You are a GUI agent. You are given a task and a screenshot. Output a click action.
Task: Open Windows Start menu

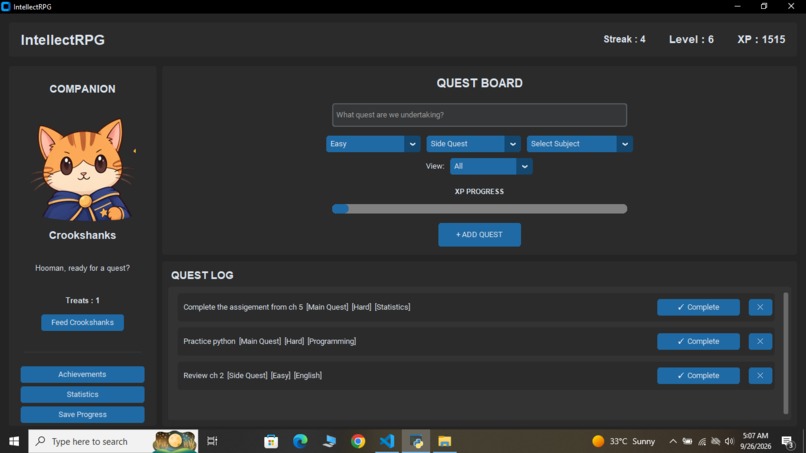point(14,441)
